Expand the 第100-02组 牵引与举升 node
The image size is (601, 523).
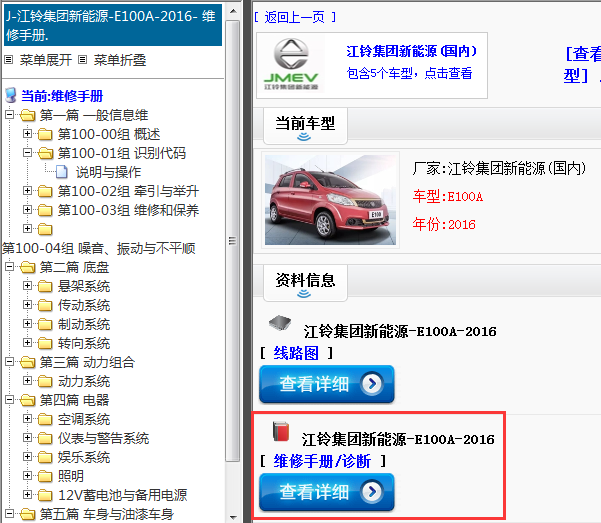[27, 191]
